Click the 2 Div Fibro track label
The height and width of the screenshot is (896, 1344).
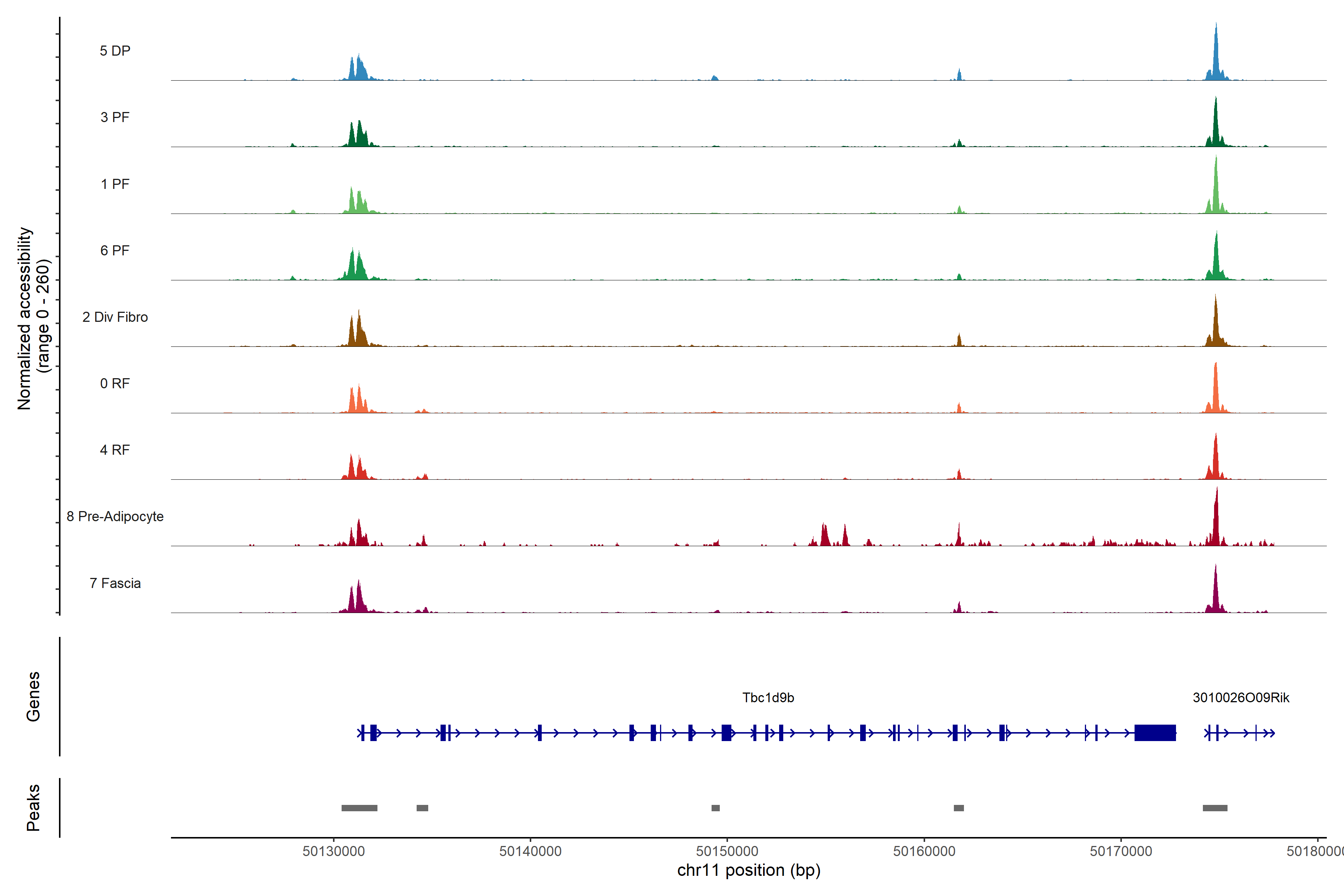click(115, 317)
